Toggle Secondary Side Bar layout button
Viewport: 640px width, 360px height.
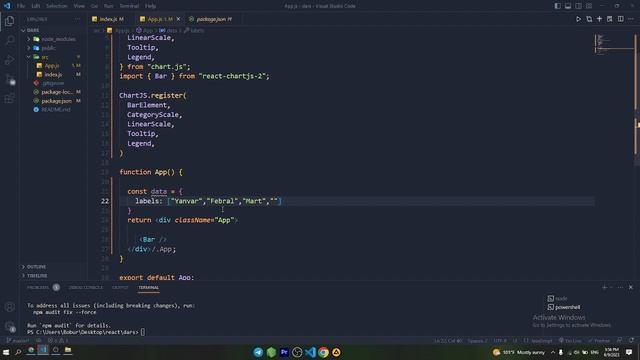tap(578, 6)
